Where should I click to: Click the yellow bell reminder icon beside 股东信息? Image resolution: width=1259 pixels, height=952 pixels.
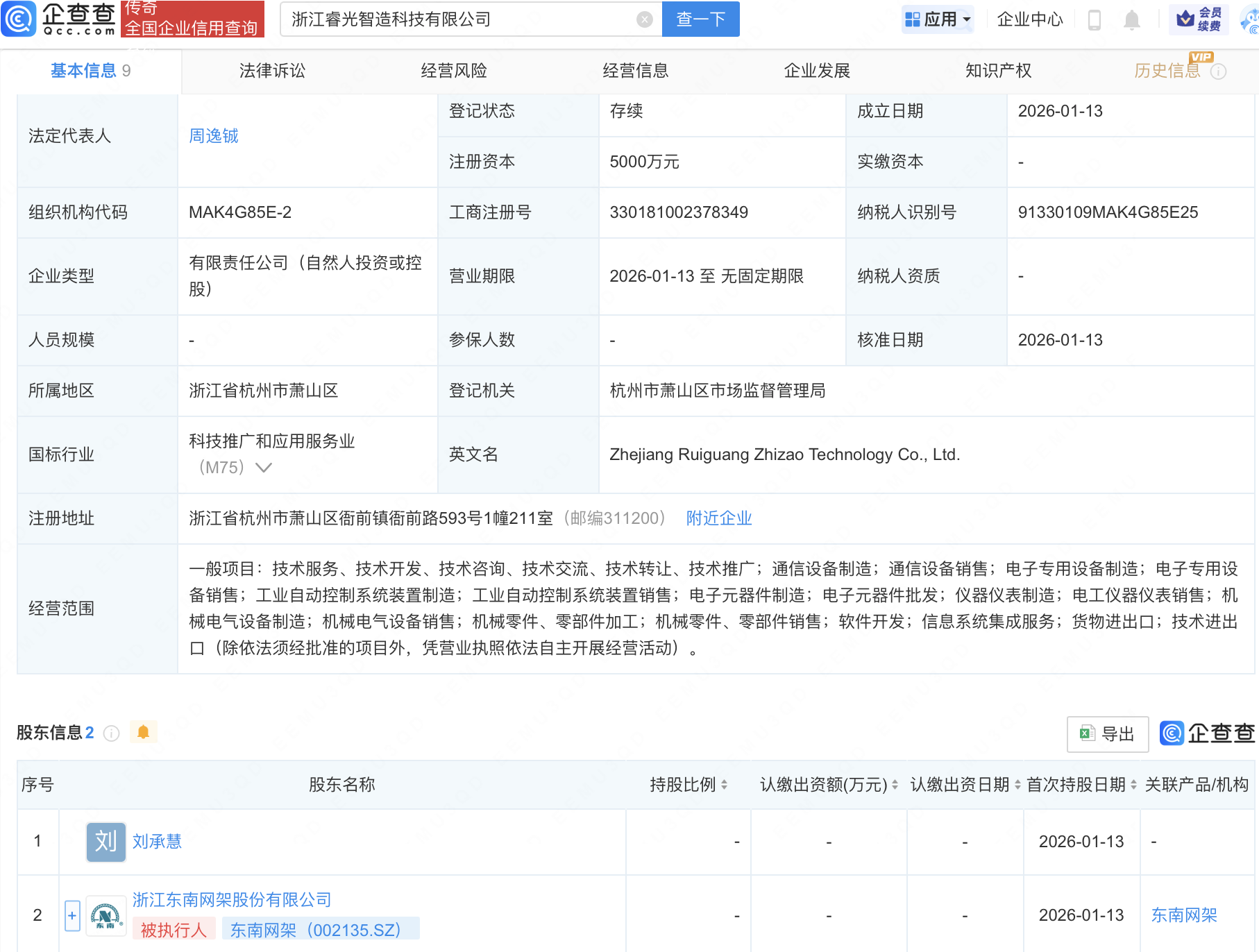point(144,732)
